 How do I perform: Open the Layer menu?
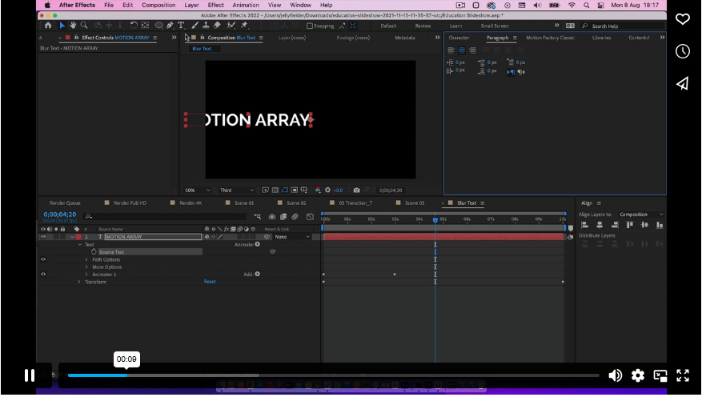[x=192, y=5]
